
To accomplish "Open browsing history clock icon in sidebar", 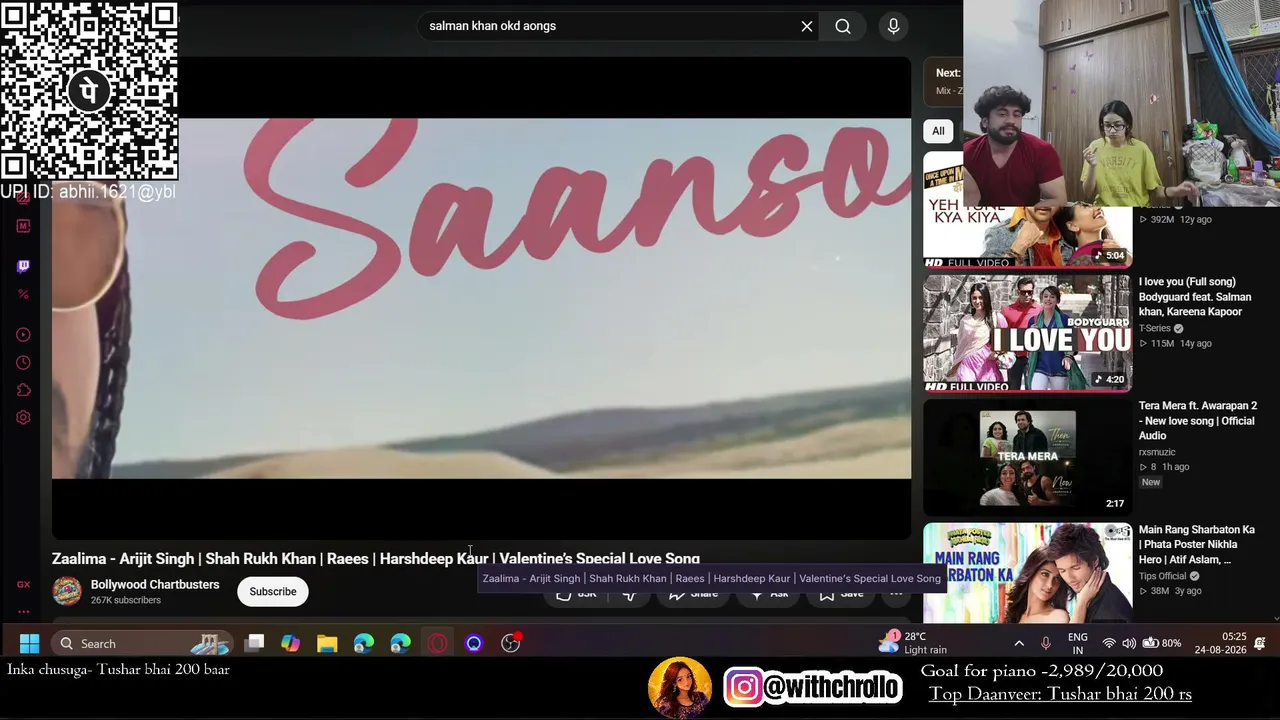I will [23, 363].
